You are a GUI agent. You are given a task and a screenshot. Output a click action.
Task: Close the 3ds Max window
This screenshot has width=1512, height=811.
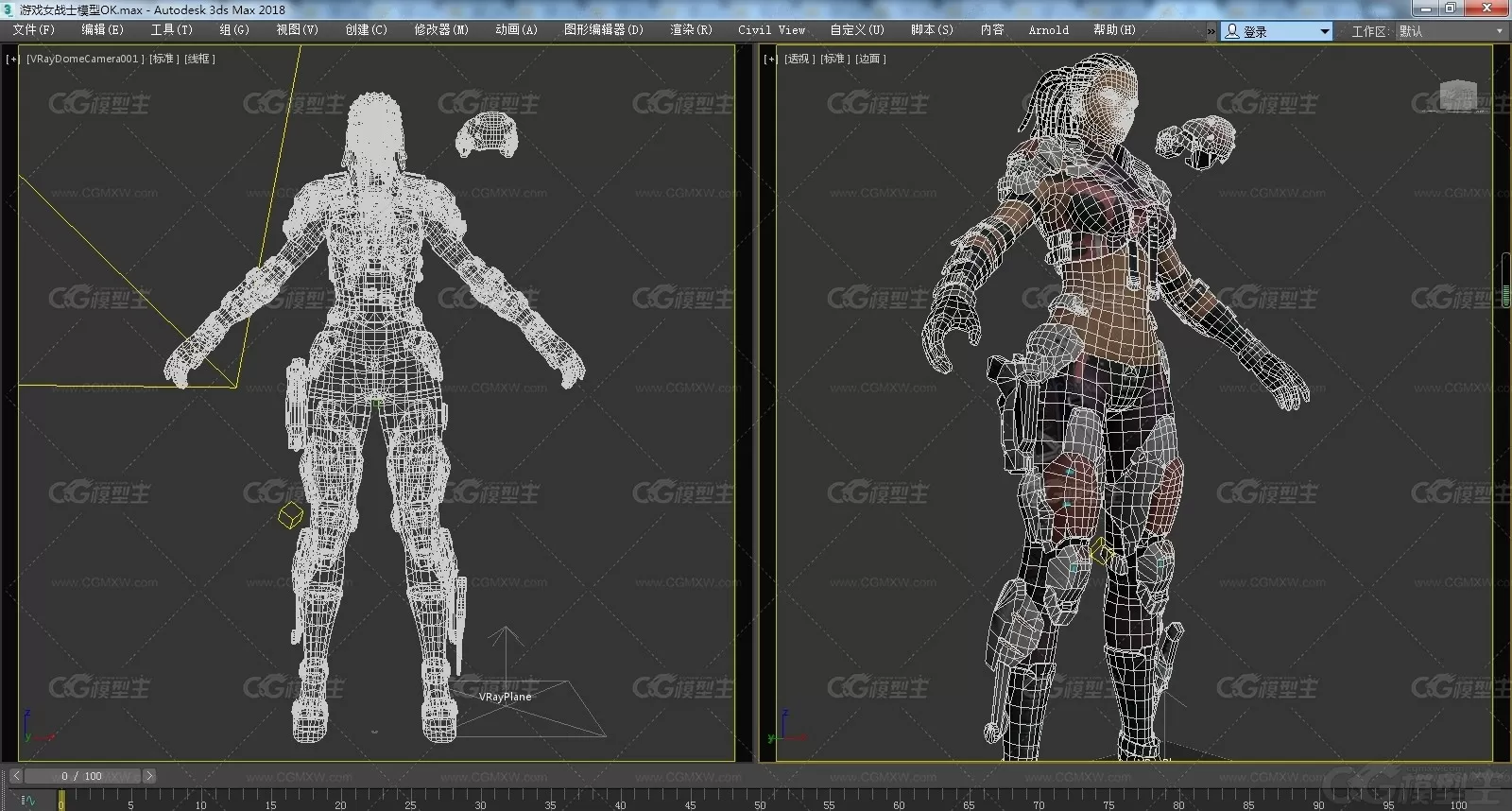click(1486, 9)
